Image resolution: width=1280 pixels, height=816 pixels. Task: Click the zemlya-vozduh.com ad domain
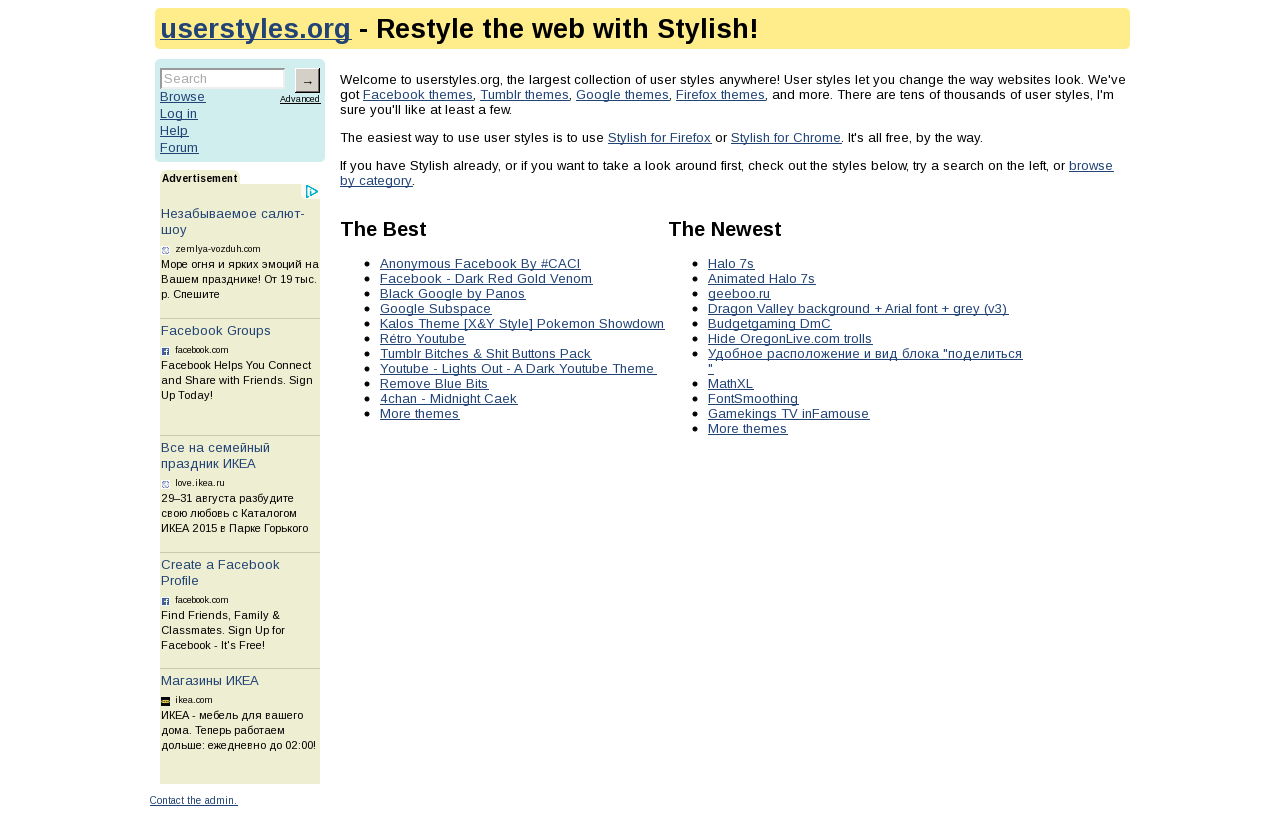(x=218, y=249)
